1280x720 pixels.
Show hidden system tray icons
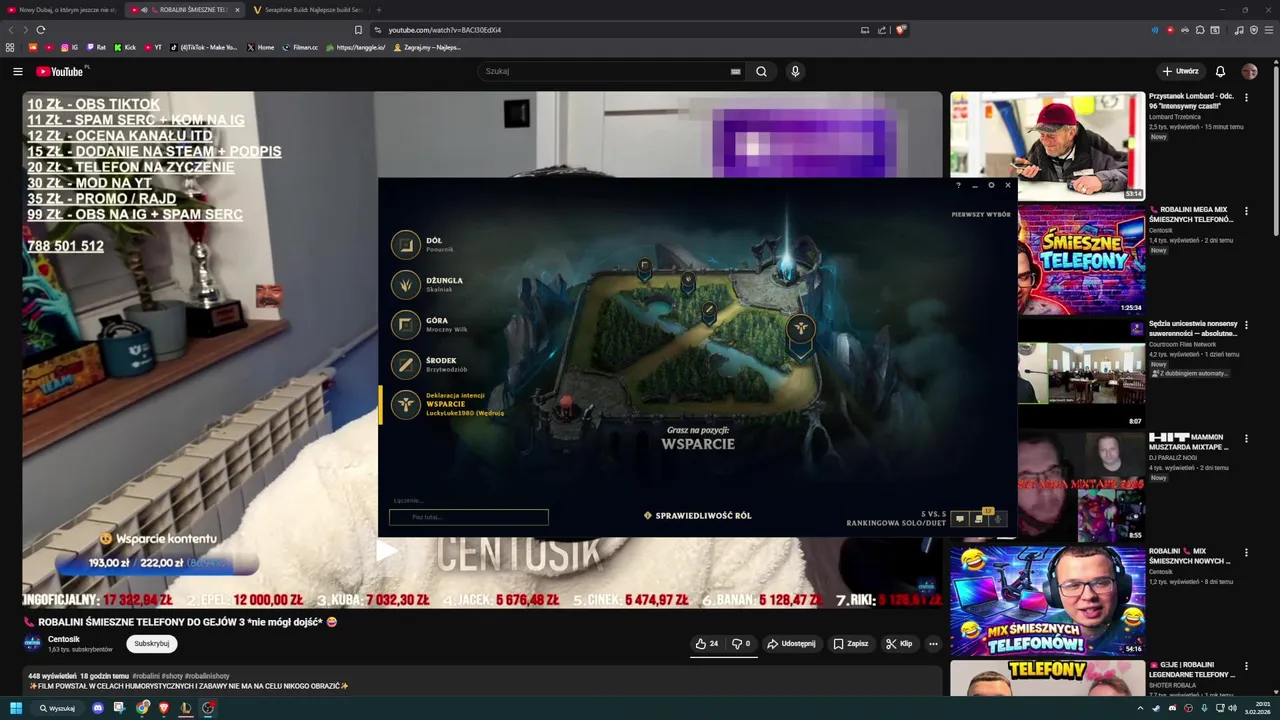(x=1140, y=708)
